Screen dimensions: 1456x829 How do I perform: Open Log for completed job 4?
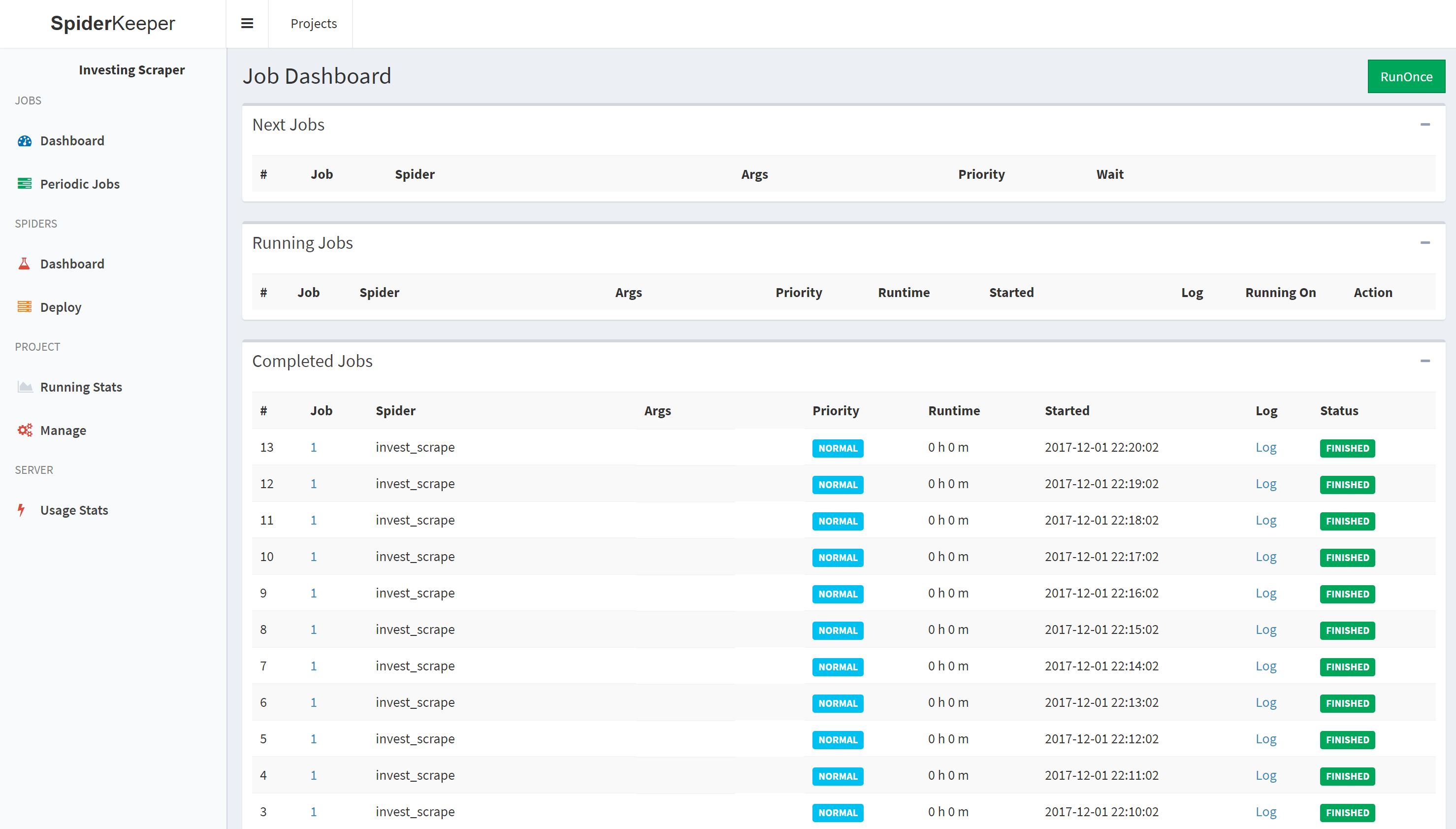point(1266,775)
